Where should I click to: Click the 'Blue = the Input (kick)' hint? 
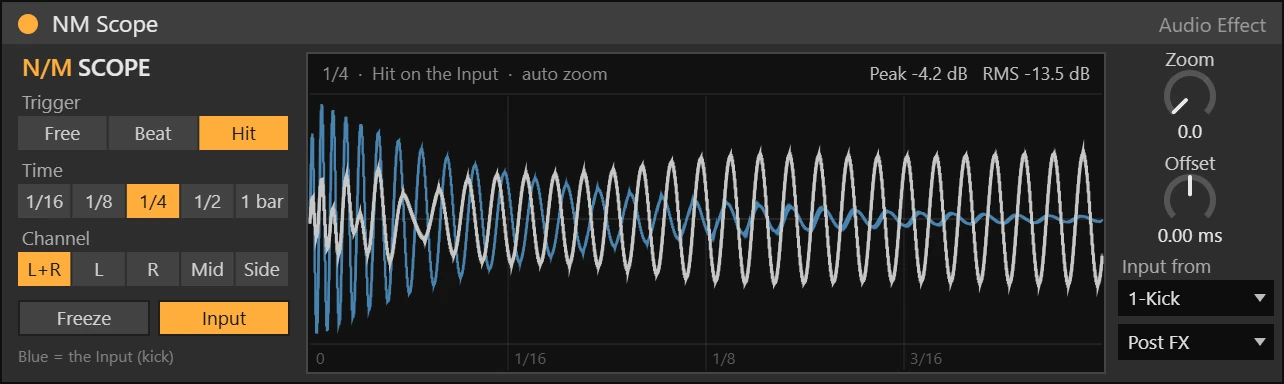pos(96,356)
